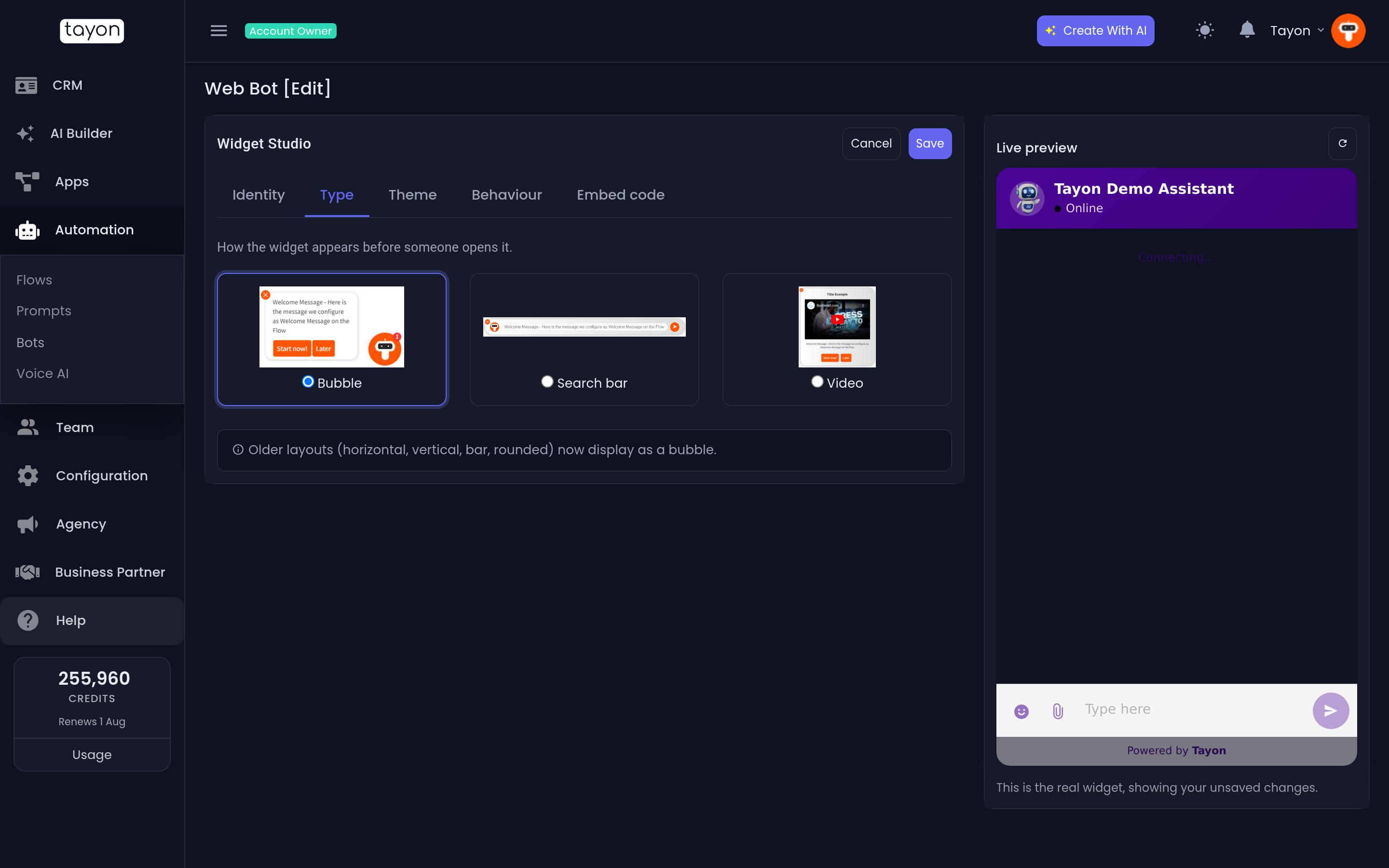1389x868 pixels.
Task: Open the Business Partner menu item
Action: tap(92, 572)
